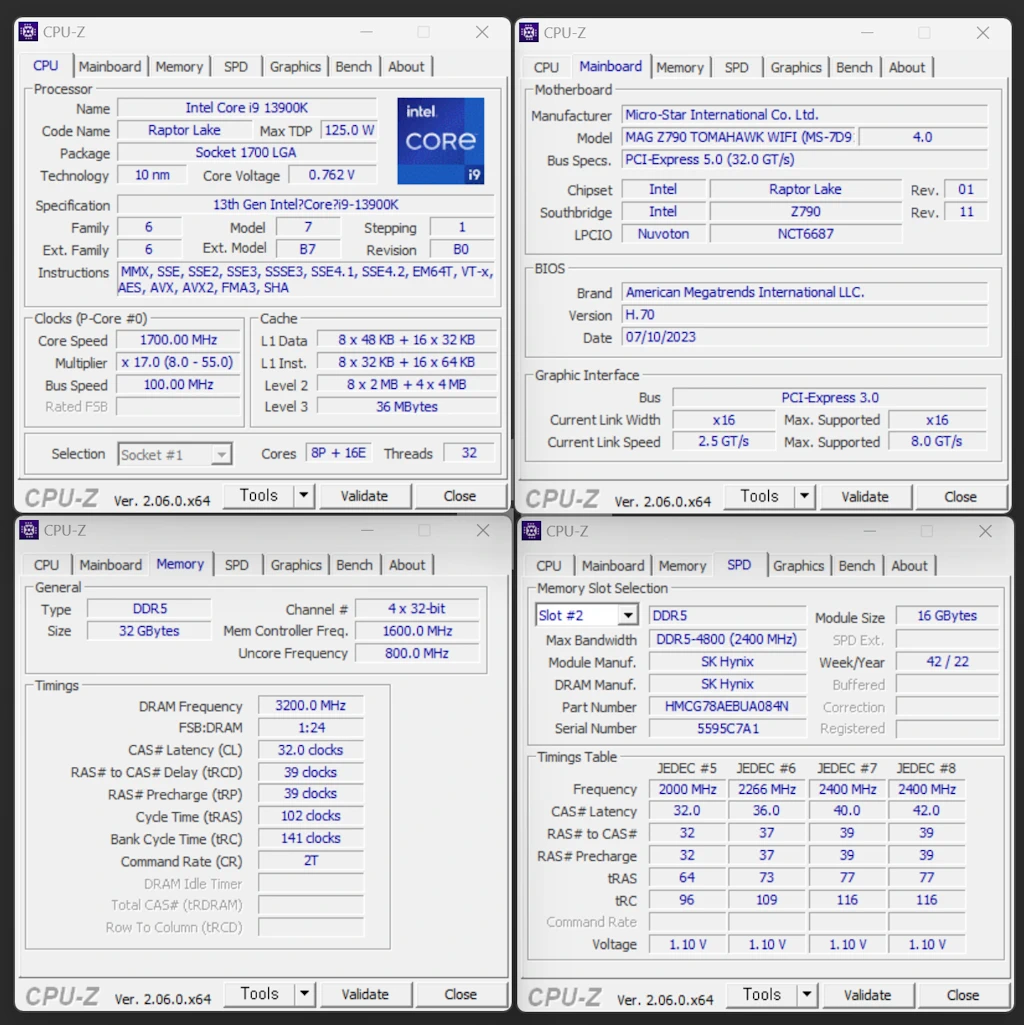Viewport: 1024px width, 1025px height.
Task: Expand Tools arrow in SPD window
Action: [x=807, y=995]
